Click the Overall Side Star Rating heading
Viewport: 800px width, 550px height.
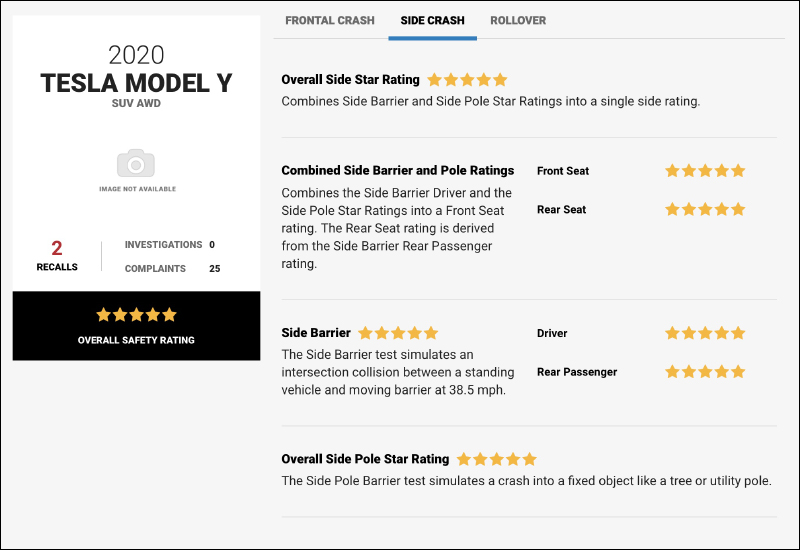(351, 80)
